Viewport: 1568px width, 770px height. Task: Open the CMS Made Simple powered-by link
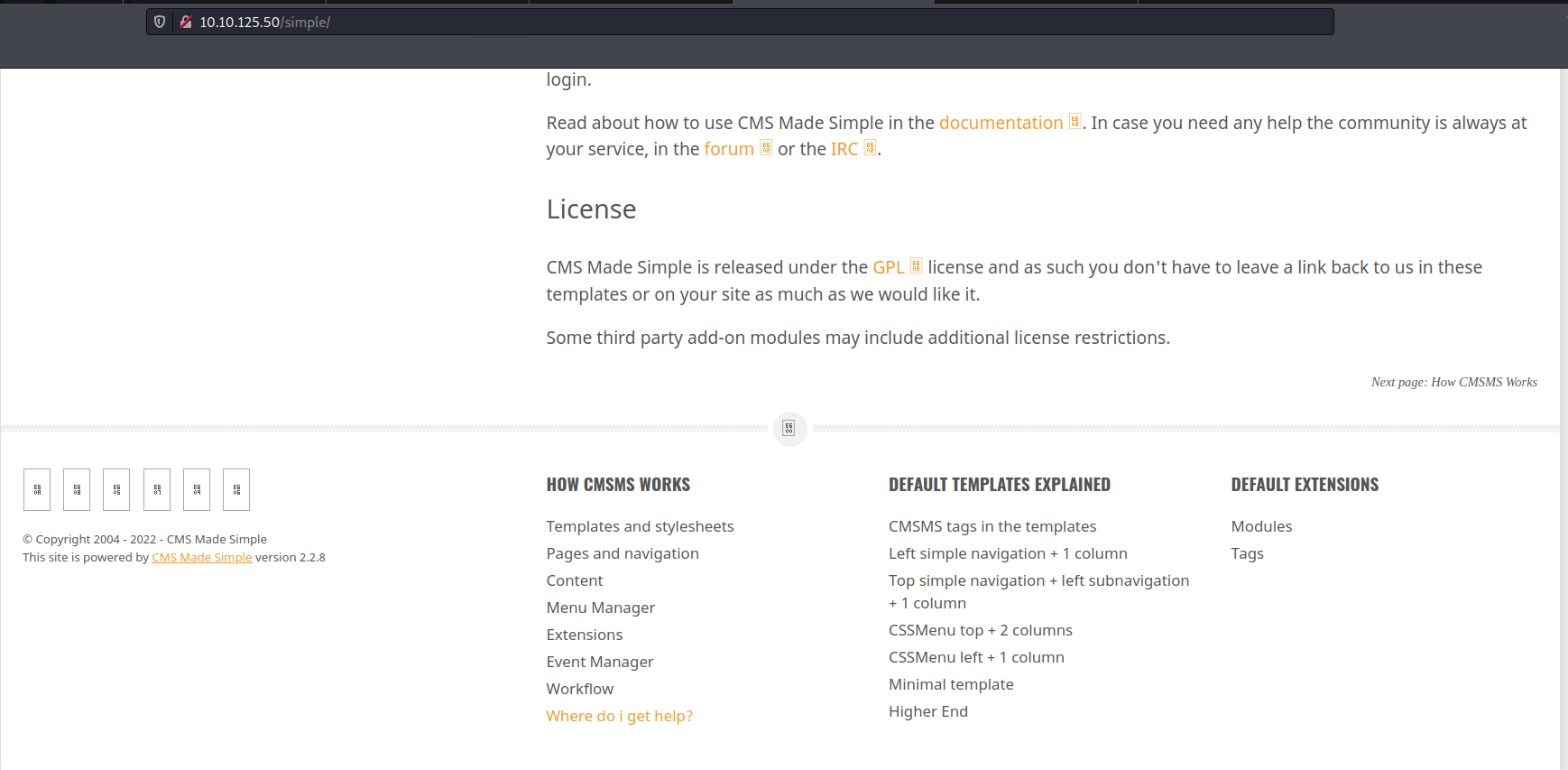pos(202,557)
